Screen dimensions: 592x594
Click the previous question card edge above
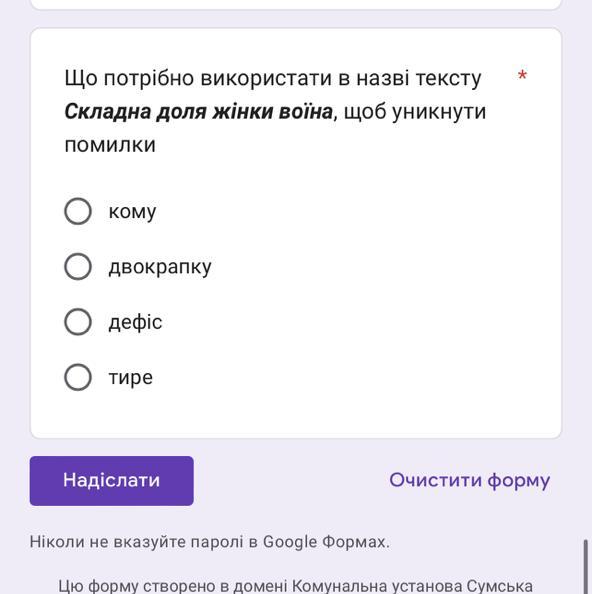coord(295,5)
